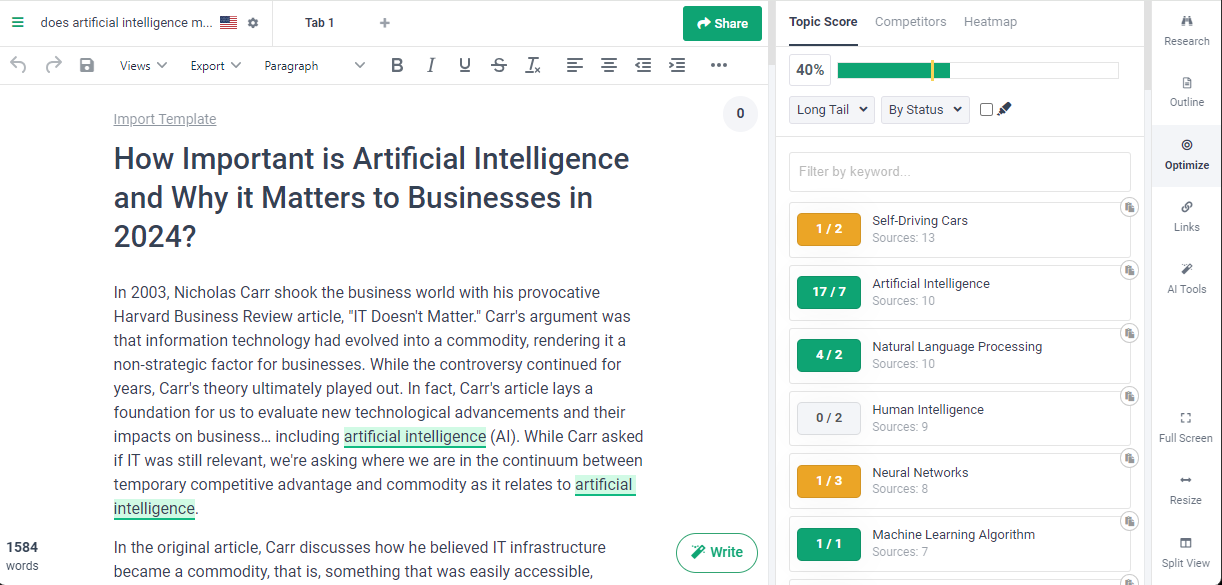Toggle the highlighter checkbox

[987, 110]
